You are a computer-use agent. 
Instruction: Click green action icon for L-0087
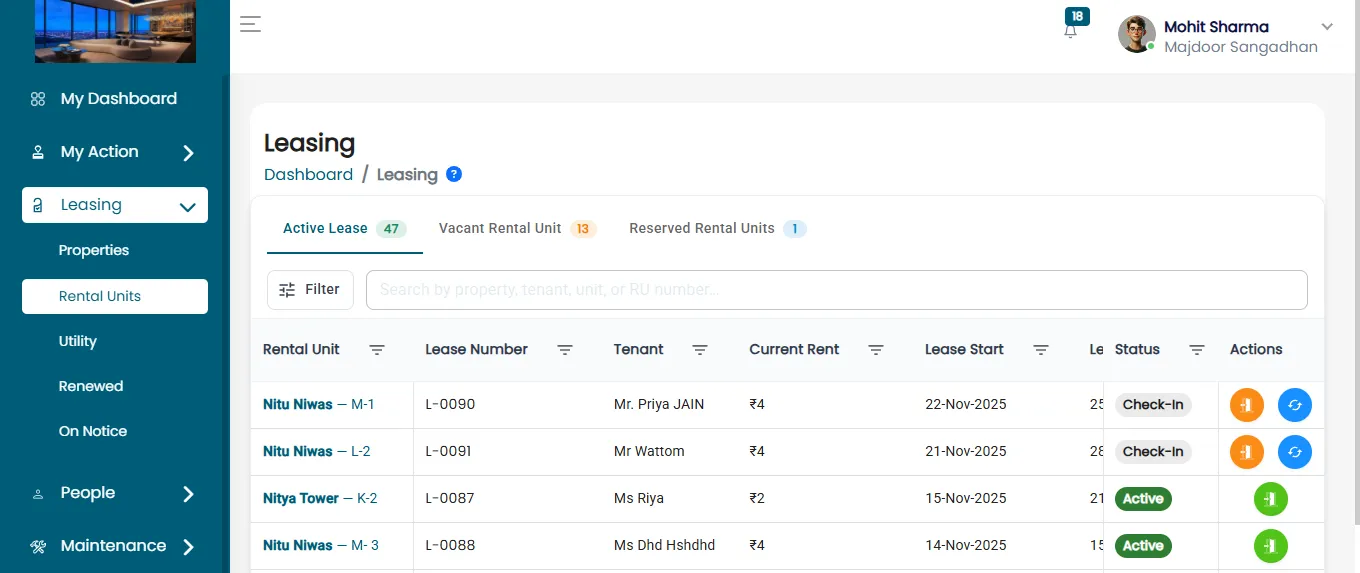tap(1271, 498)
